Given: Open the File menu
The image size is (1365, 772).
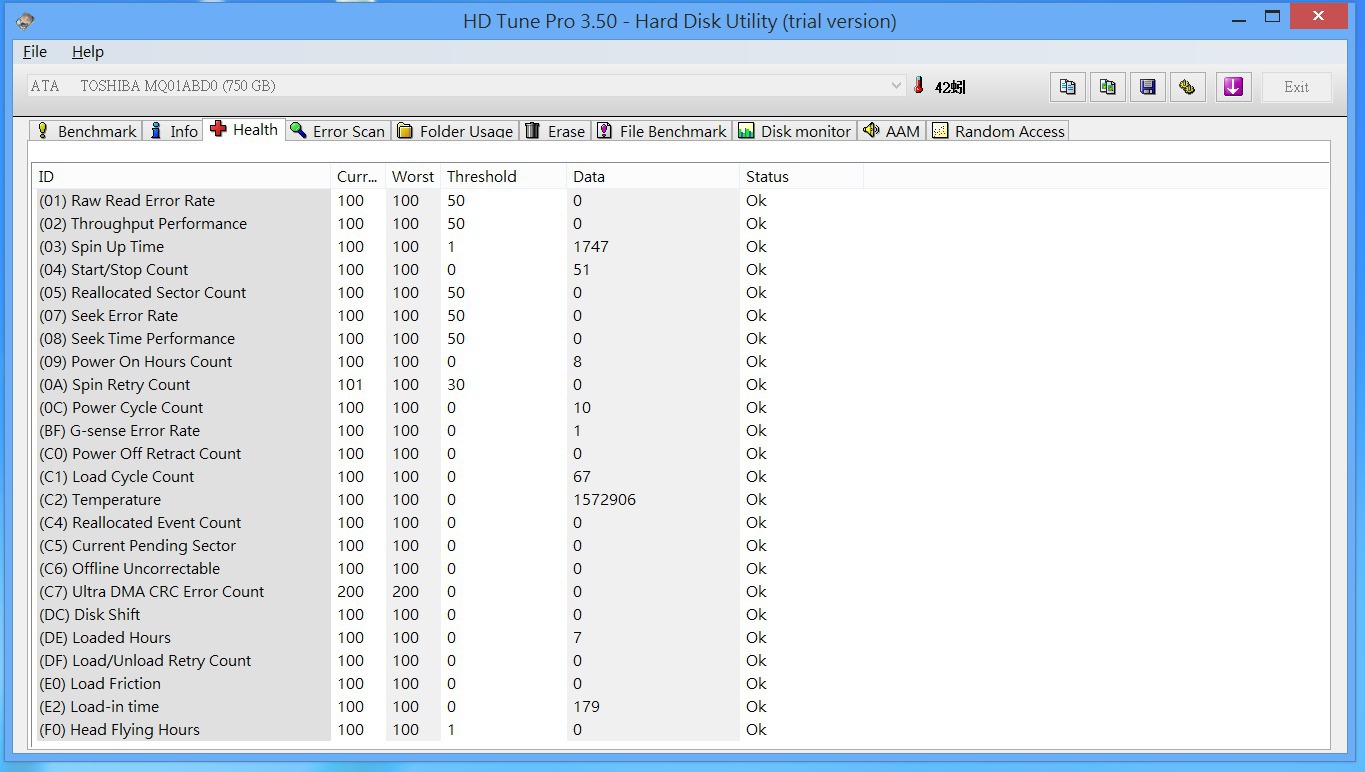Looking at the screenshot, I should coord(35,52).
